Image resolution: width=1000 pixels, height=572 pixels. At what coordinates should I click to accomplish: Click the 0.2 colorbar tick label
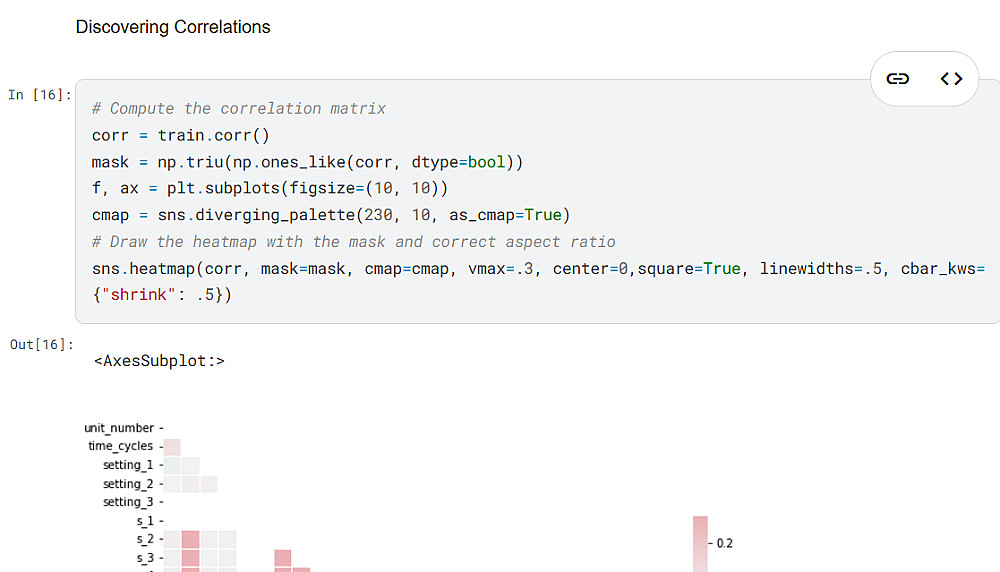pos(724,543)
